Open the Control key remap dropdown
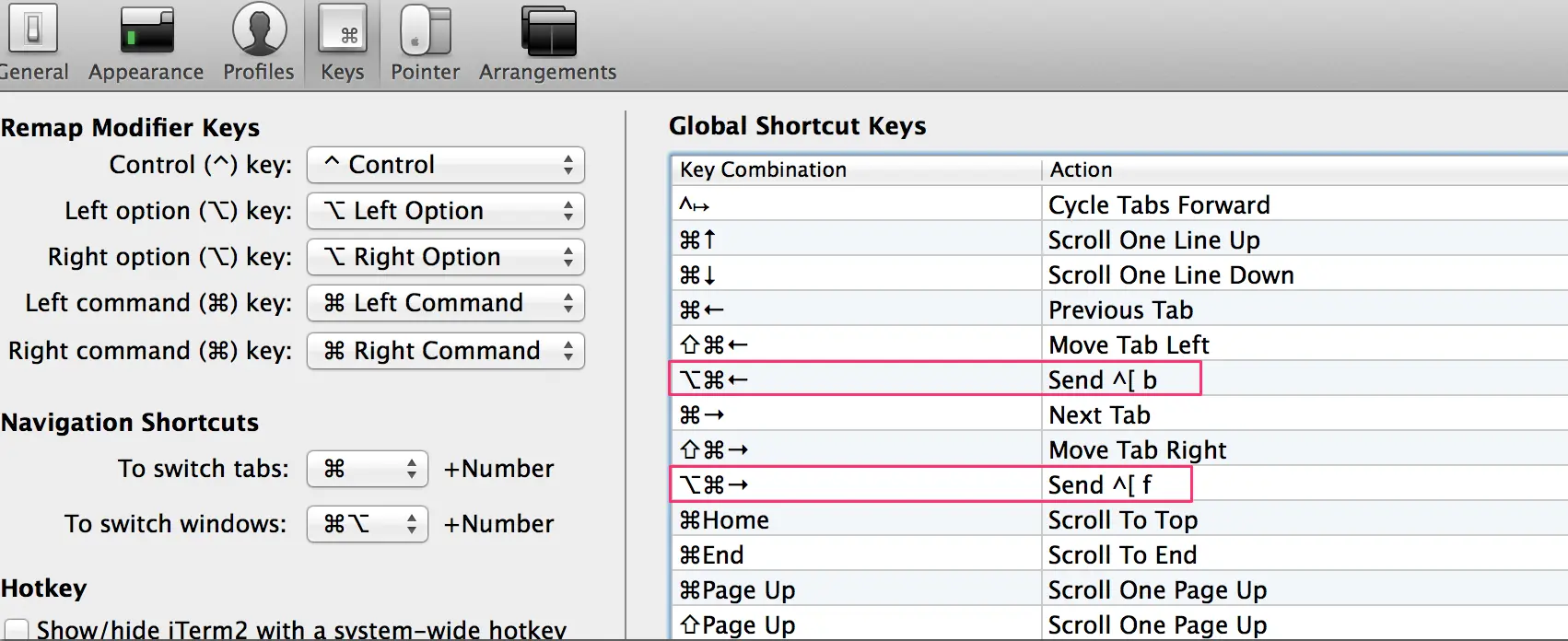Viewport: 1568px width, 641px height. [x=446, y=165]
